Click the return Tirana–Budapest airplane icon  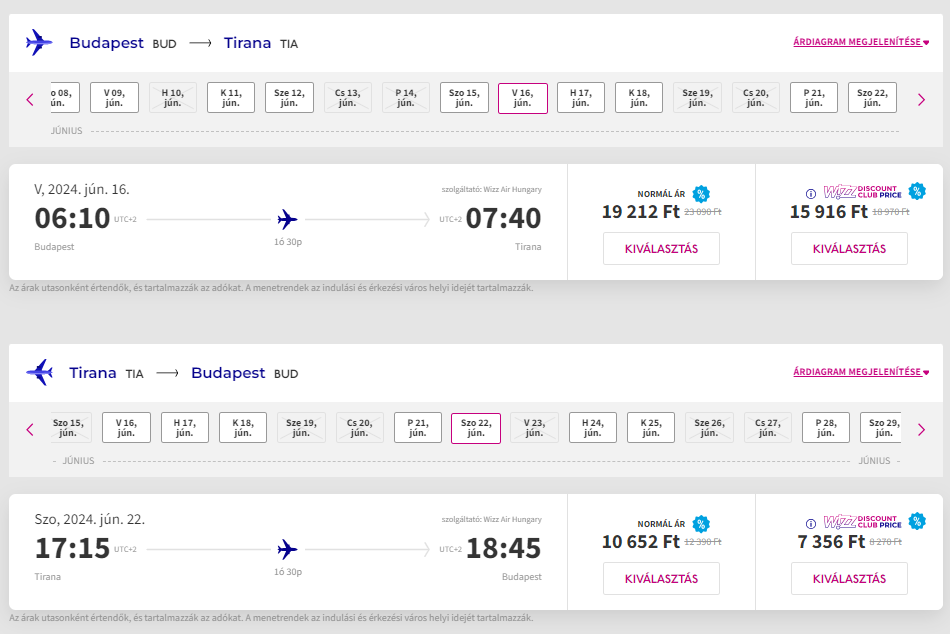click(x=39, y=373)
